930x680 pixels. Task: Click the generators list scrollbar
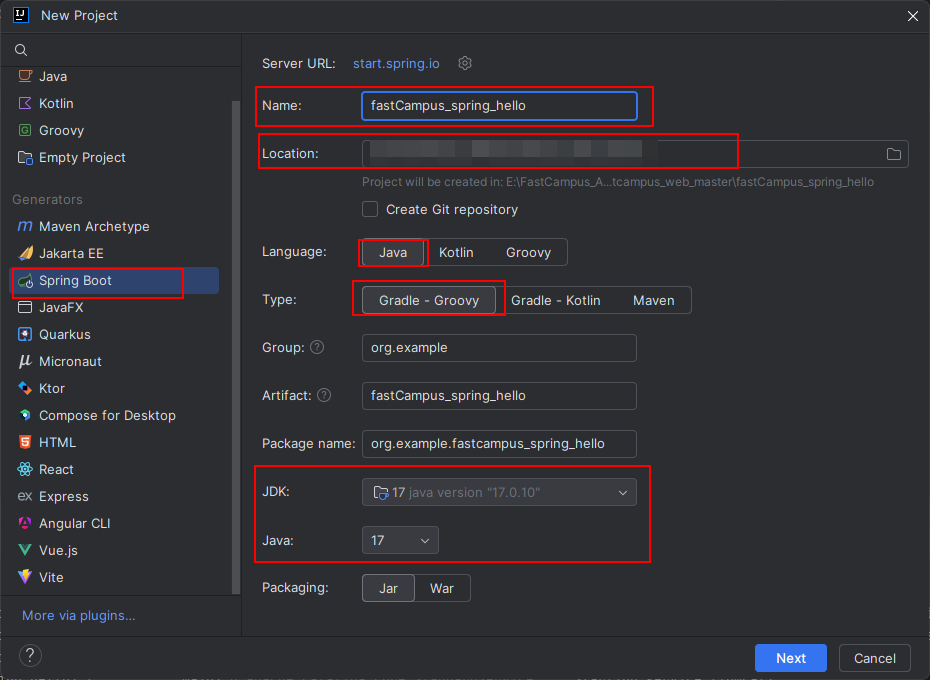coord(235,347)
